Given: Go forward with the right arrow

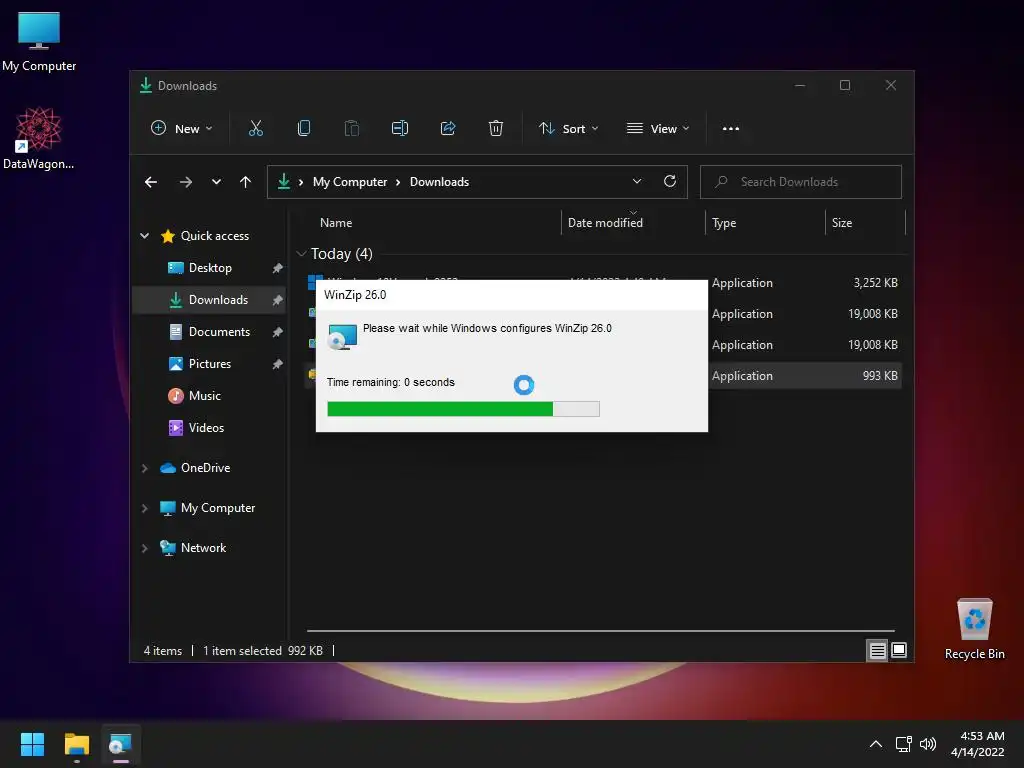Looking at the screenshot, I should click(x=185, y=182).
